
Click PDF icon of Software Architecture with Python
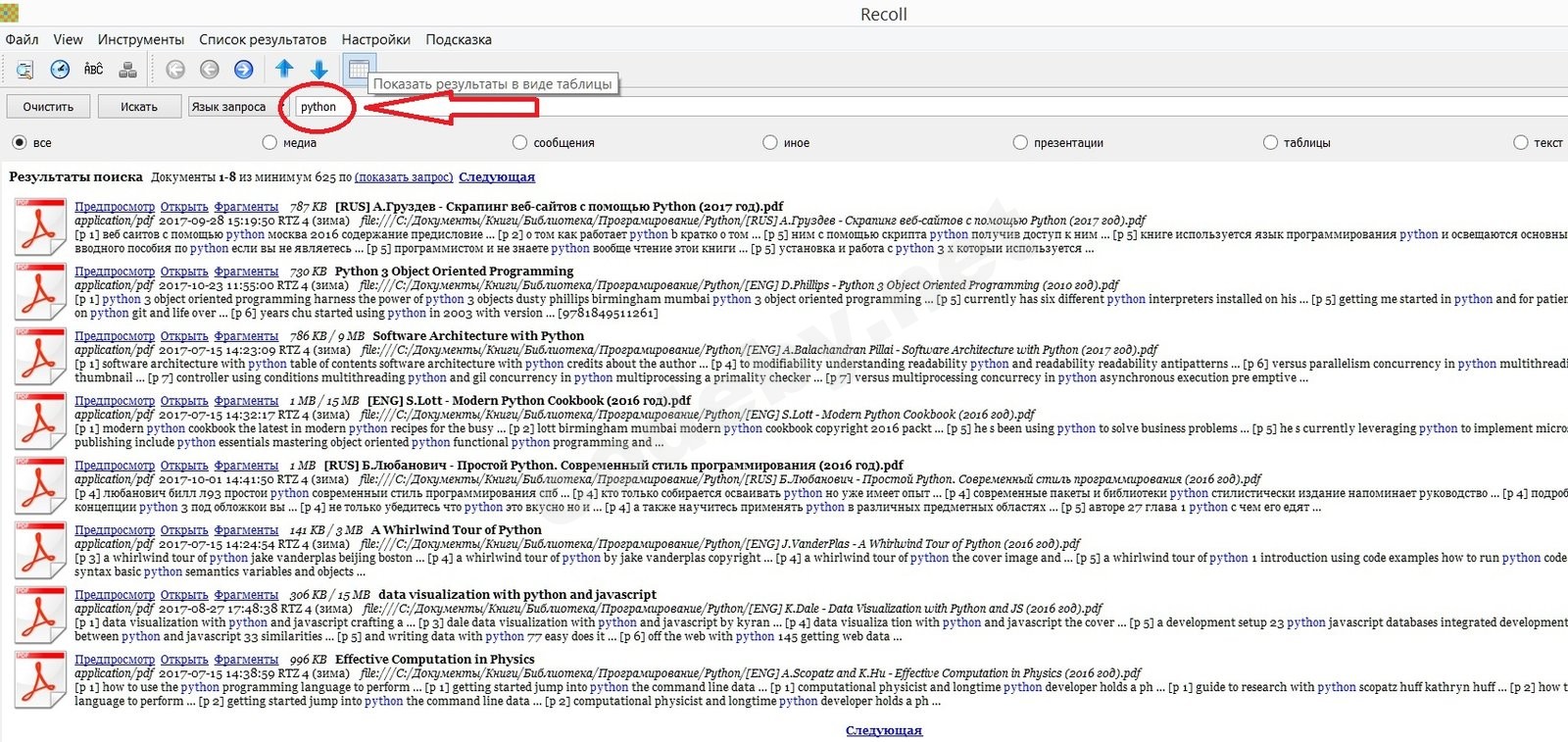pos(39,357)
